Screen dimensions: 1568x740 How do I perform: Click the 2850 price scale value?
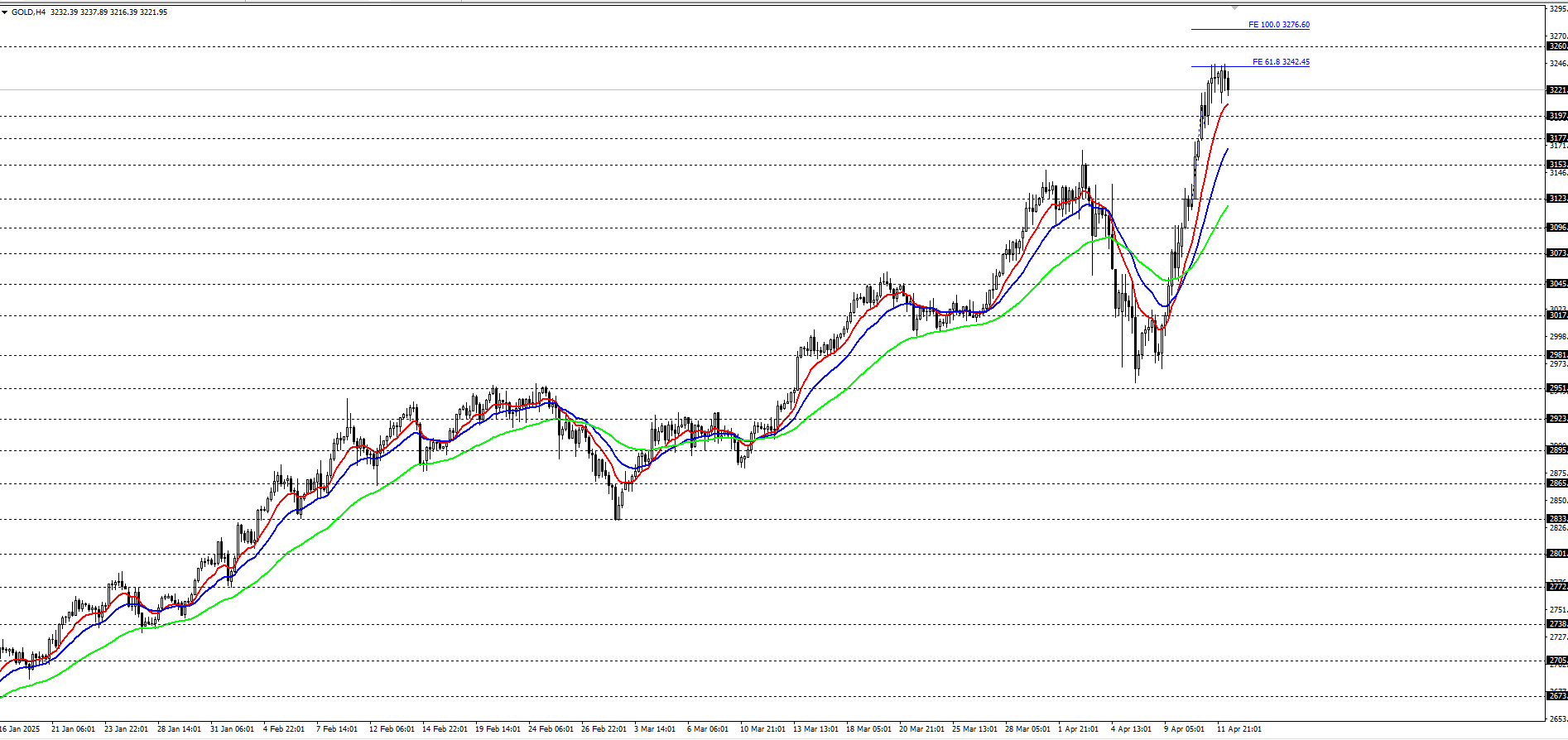[x=1558, y=501]
